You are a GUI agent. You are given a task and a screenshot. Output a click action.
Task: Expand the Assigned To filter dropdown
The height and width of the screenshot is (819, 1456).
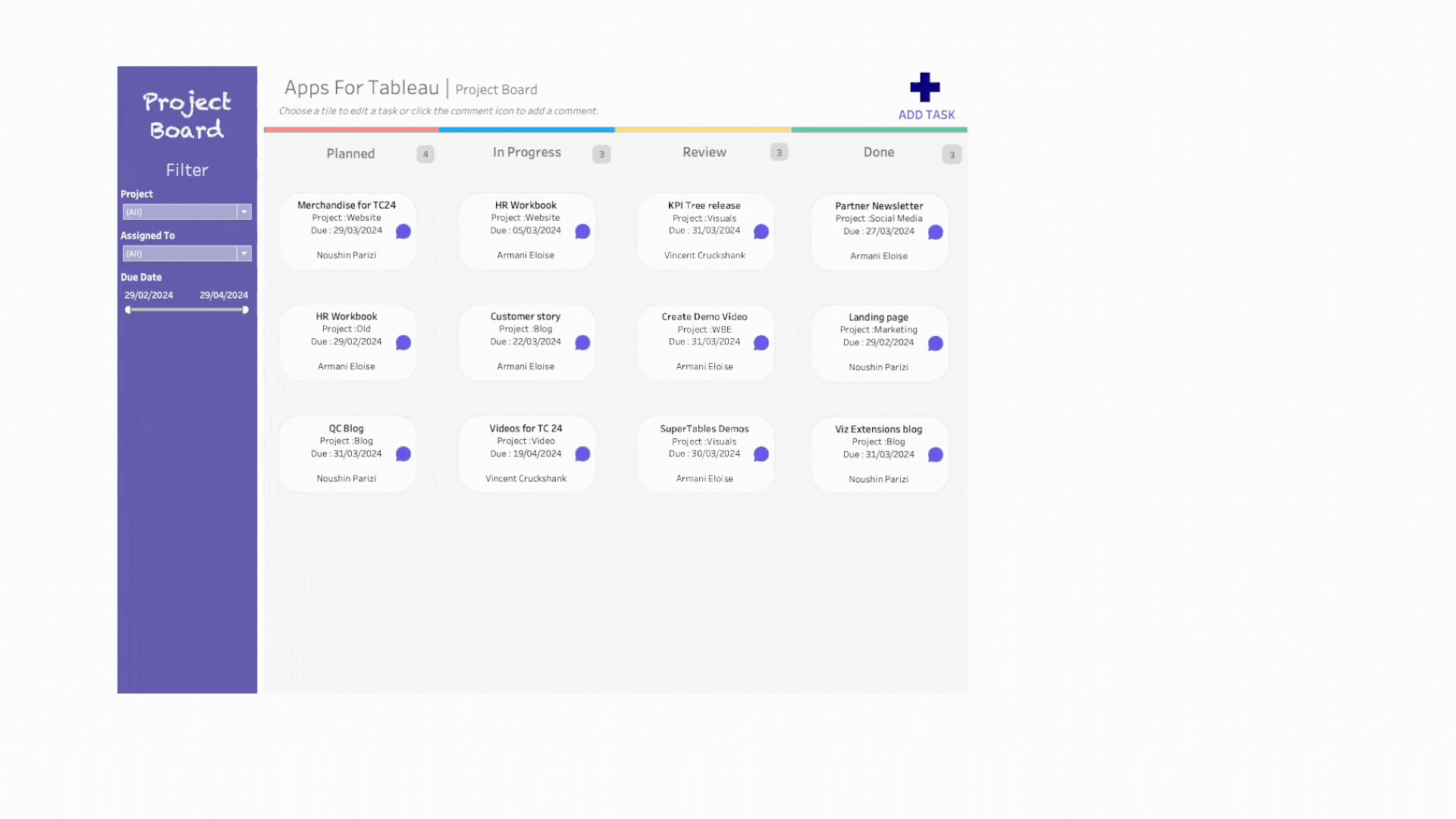pos(244,254)
